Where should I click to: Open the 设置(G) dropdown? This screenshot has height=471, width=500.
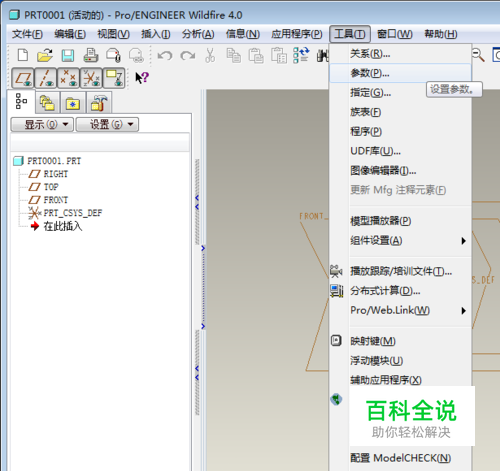pos(107,125)
